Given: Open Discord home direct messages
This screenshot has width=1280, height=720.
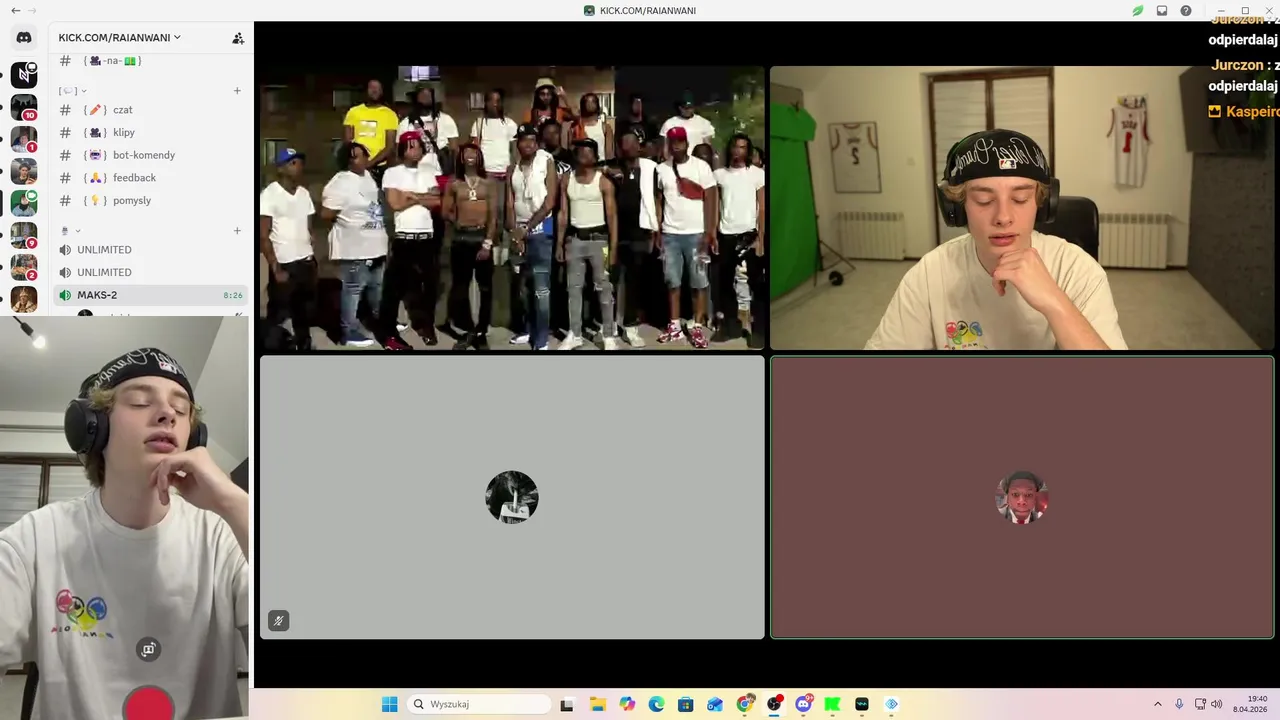Looking at the screenshot, I should (24, 38).
